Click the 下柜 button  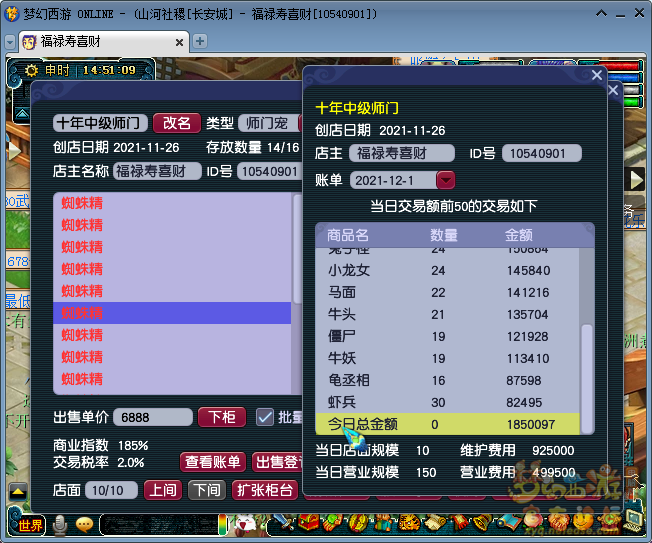[222, 417]
